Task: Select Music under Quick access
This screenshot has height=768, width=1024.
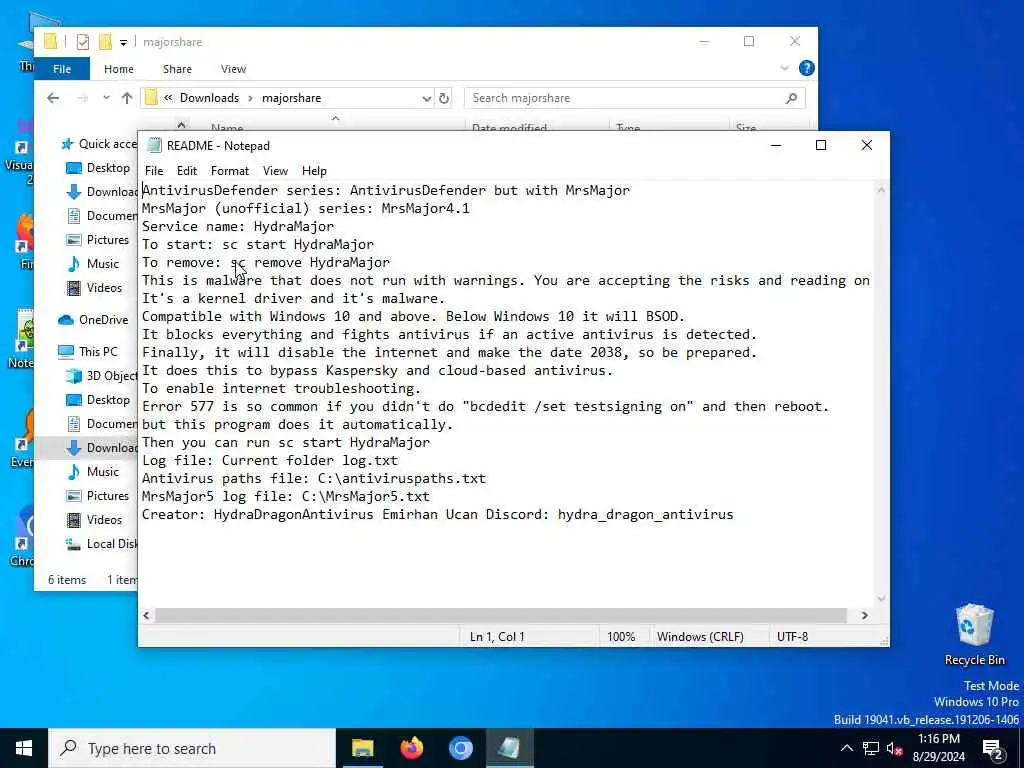Action: (x=93, y=264)
